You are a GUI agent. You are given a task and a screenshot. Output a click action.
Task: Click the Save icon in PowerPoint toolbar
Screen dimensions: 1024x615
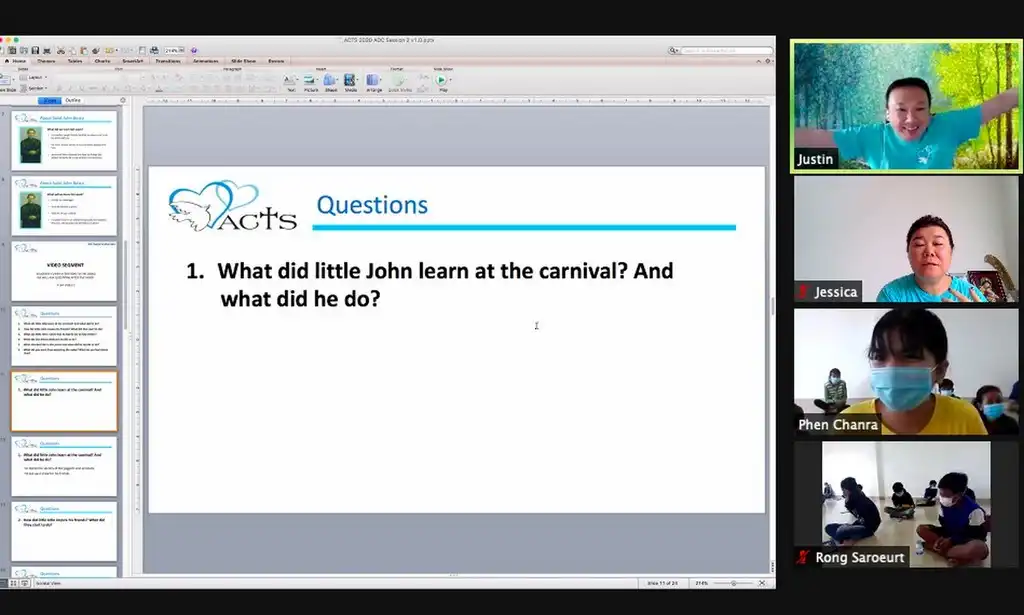coord(35,50)
